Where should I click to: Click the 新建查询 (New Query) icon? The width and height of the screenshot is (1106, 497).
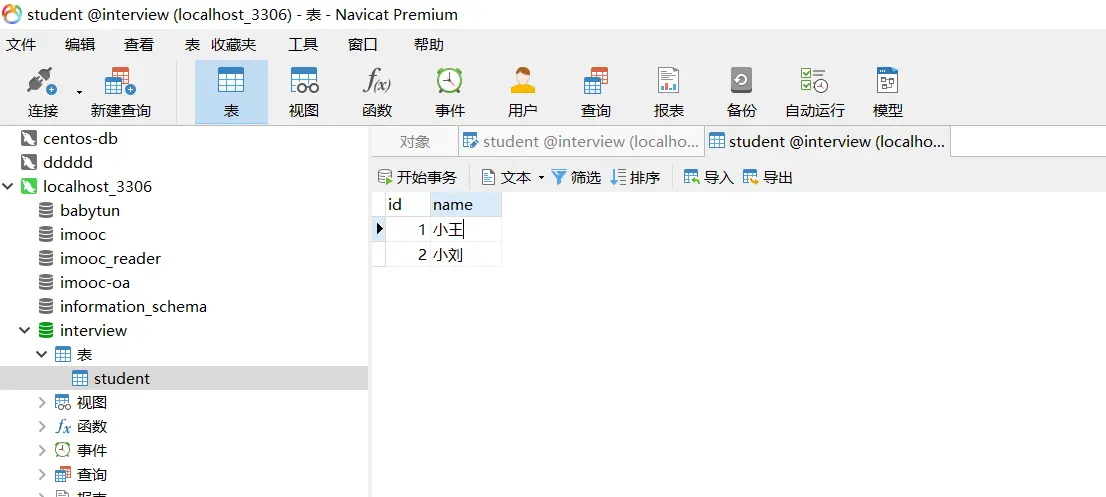point(120,92)
